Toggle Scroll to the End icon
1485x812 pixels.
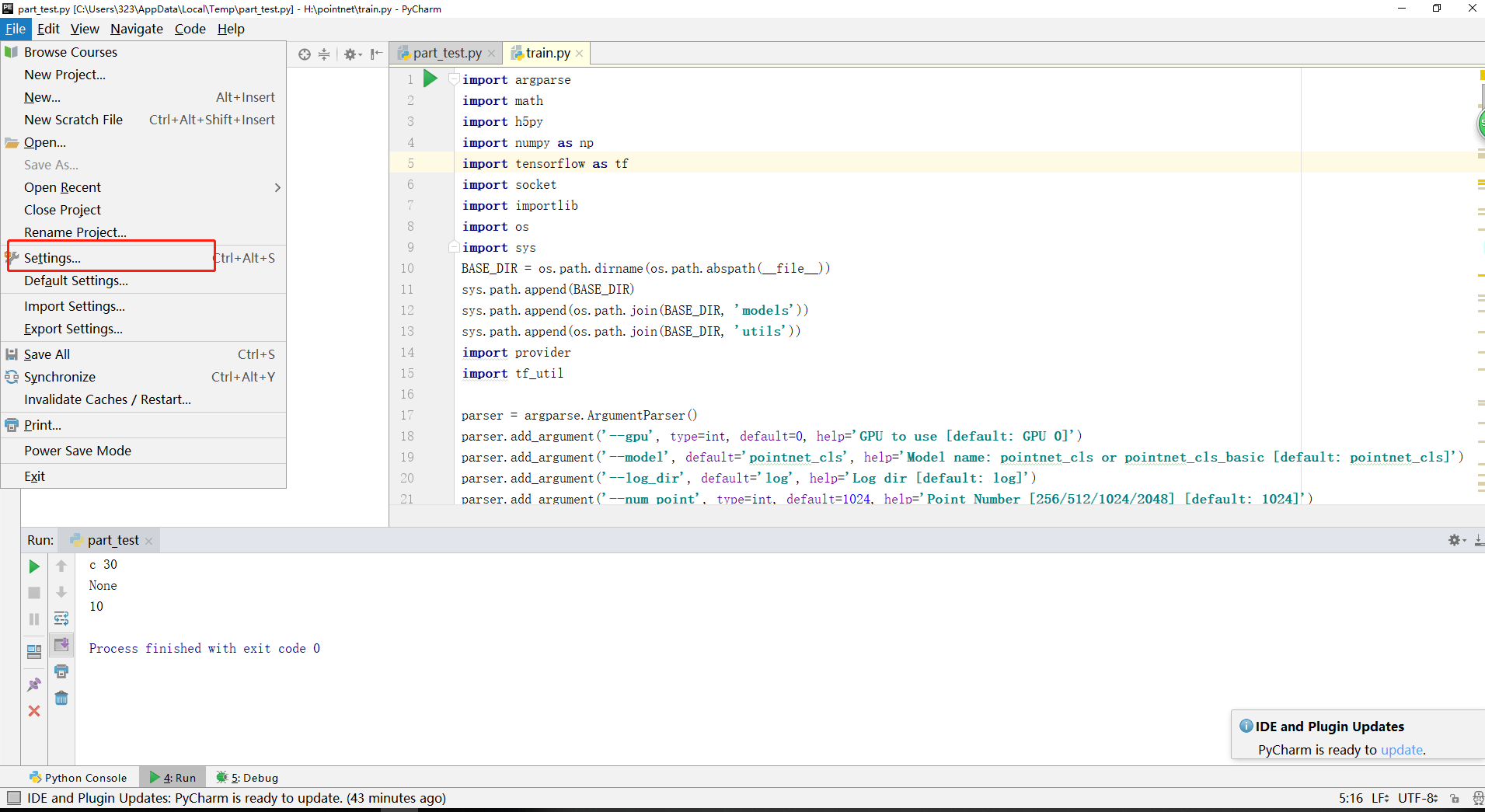pyautogui.click(x=61, y=645)
